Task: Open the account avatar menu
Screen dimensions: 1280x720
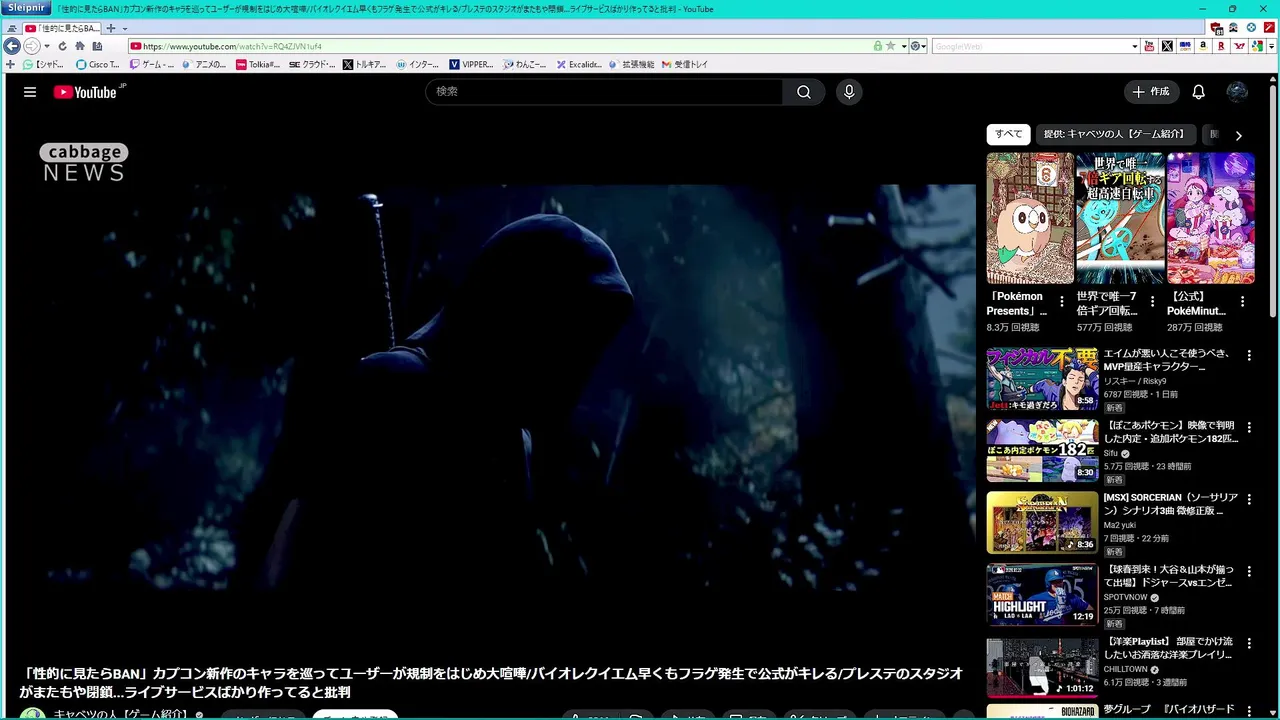Action: coord(1237,92)
